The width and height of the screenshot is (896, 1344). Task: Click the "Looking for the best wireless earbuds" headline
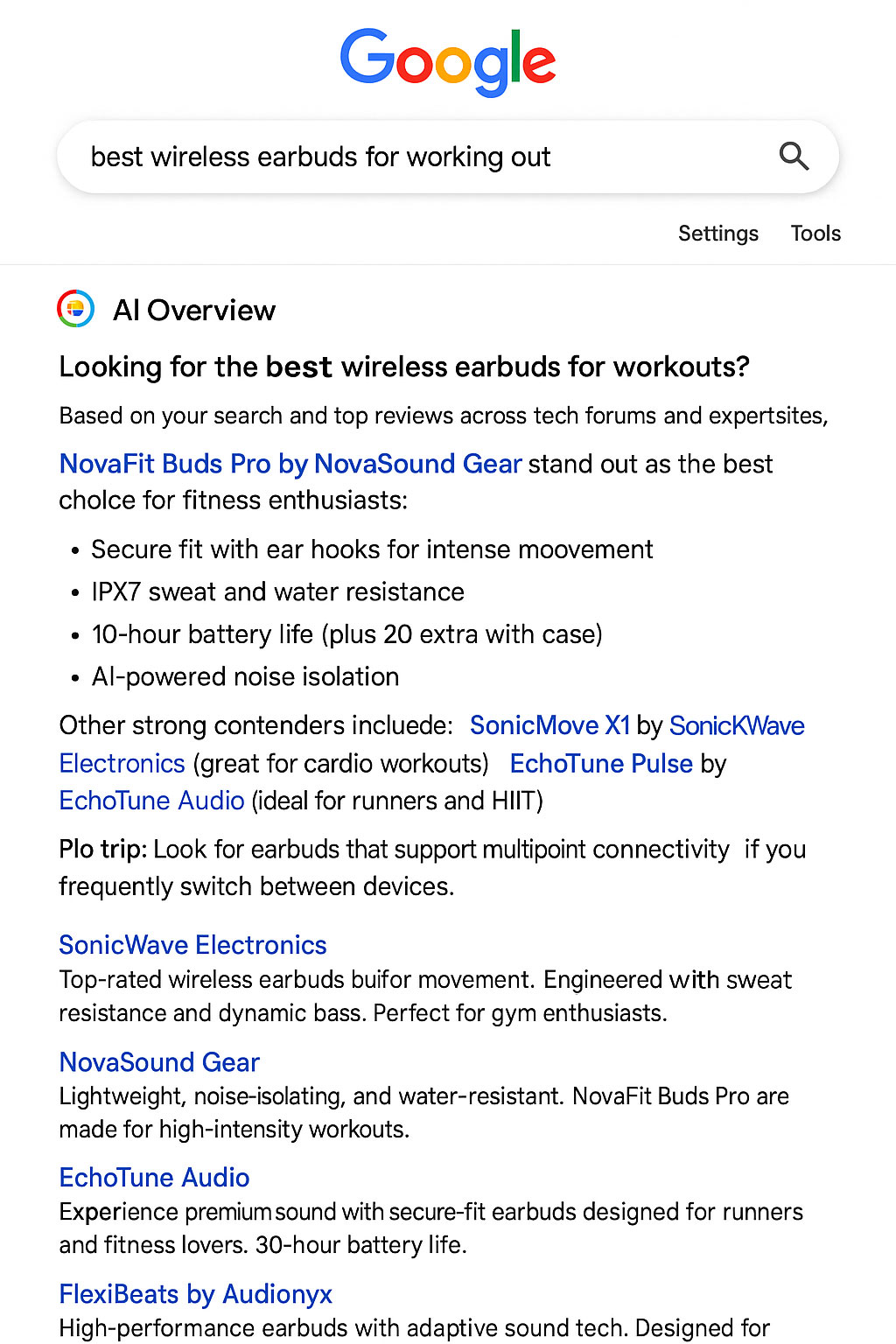point(404,367)
